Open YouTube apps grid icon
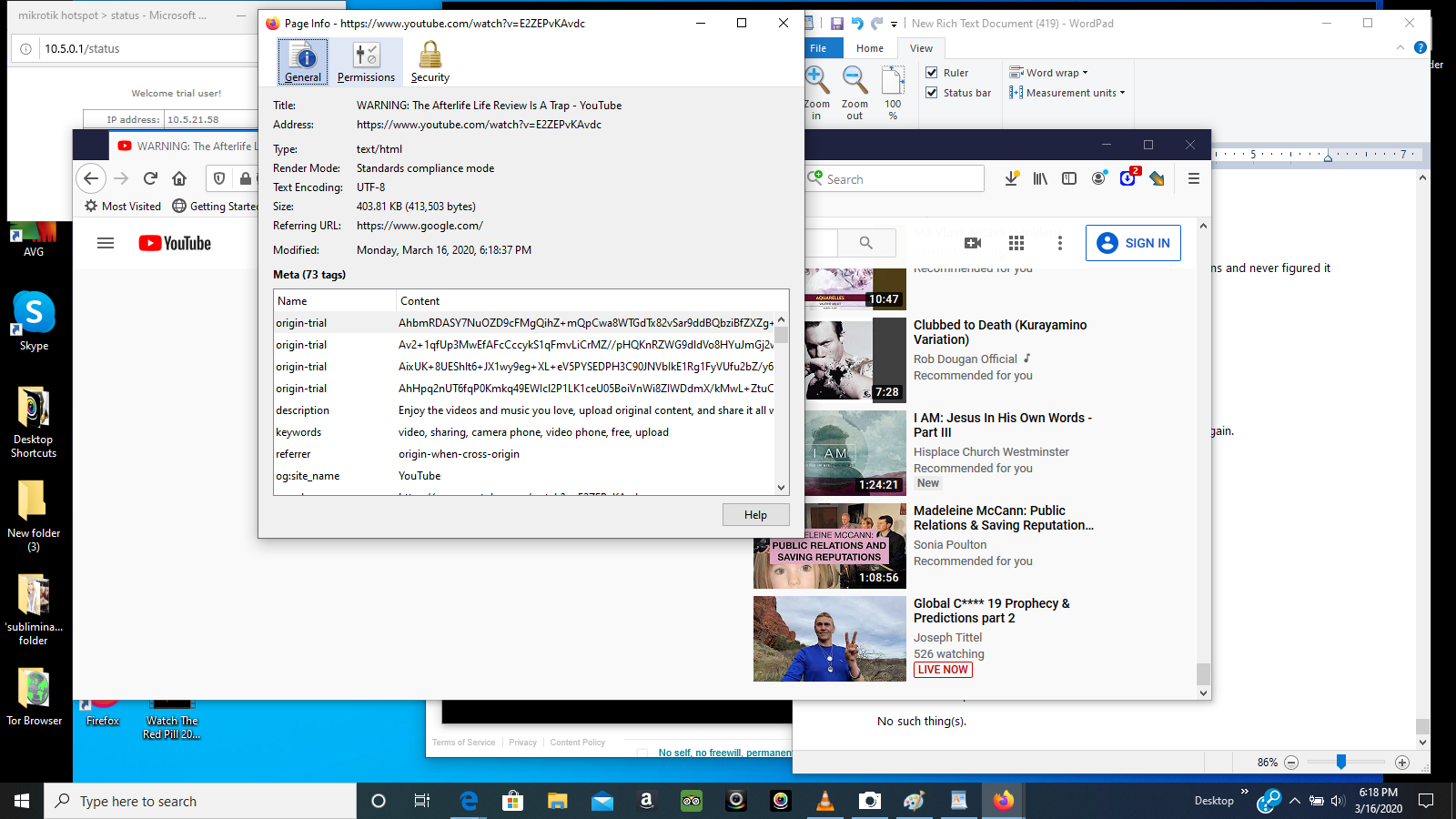 [1016, 243]
